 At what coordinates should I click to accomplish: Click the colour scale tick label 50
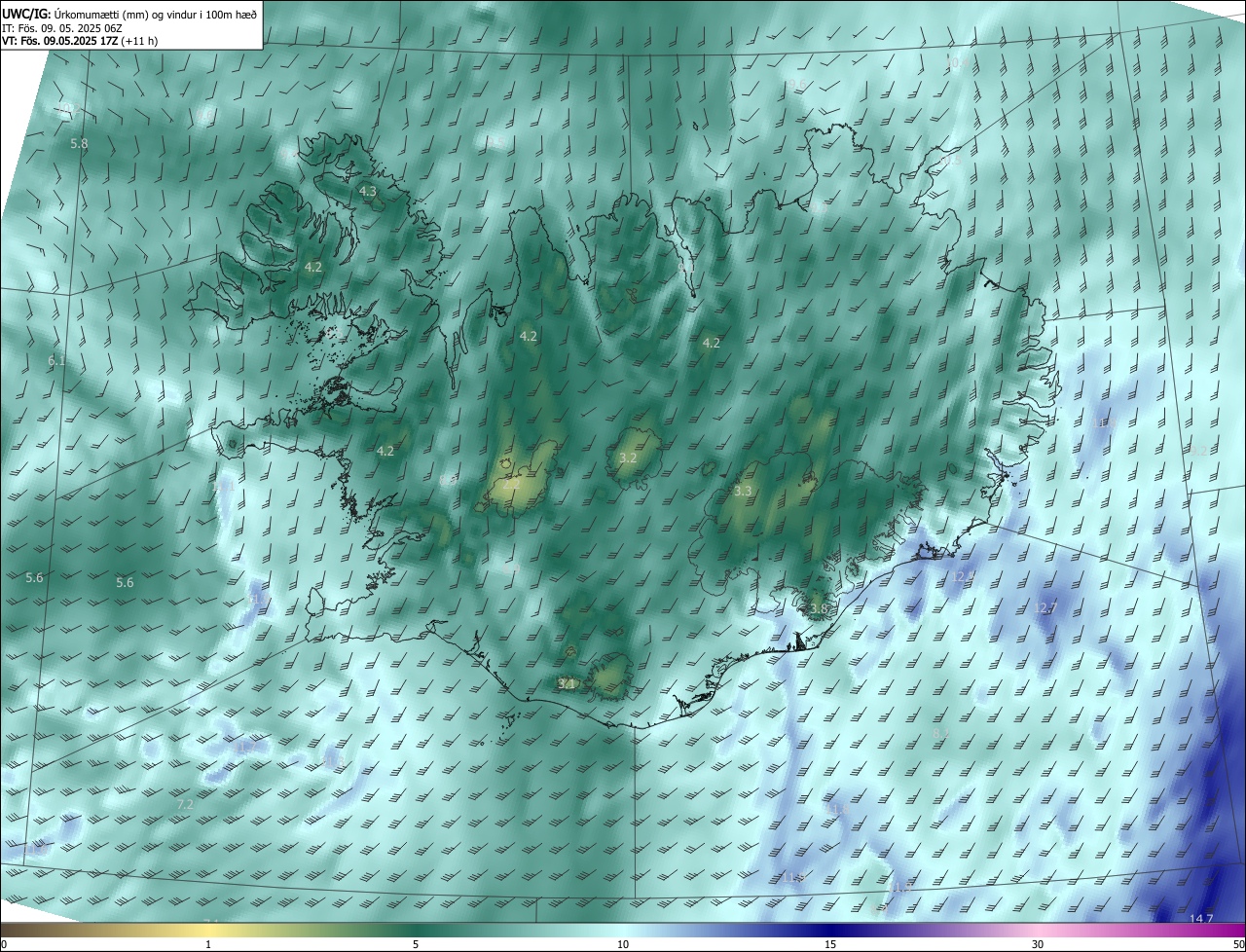(x=1238, y=944)
